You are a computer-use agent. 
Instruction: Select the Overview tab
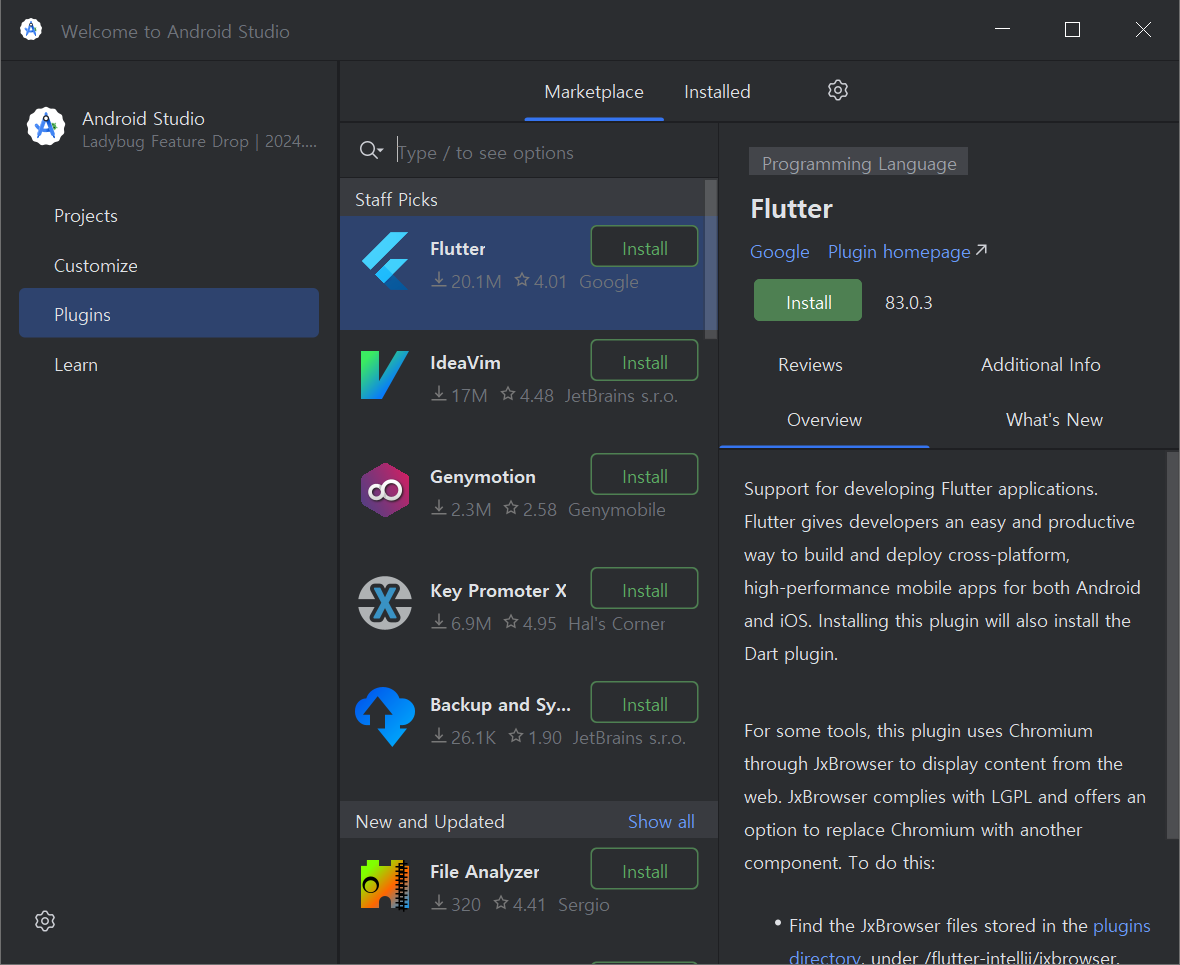tap(825, 420)
